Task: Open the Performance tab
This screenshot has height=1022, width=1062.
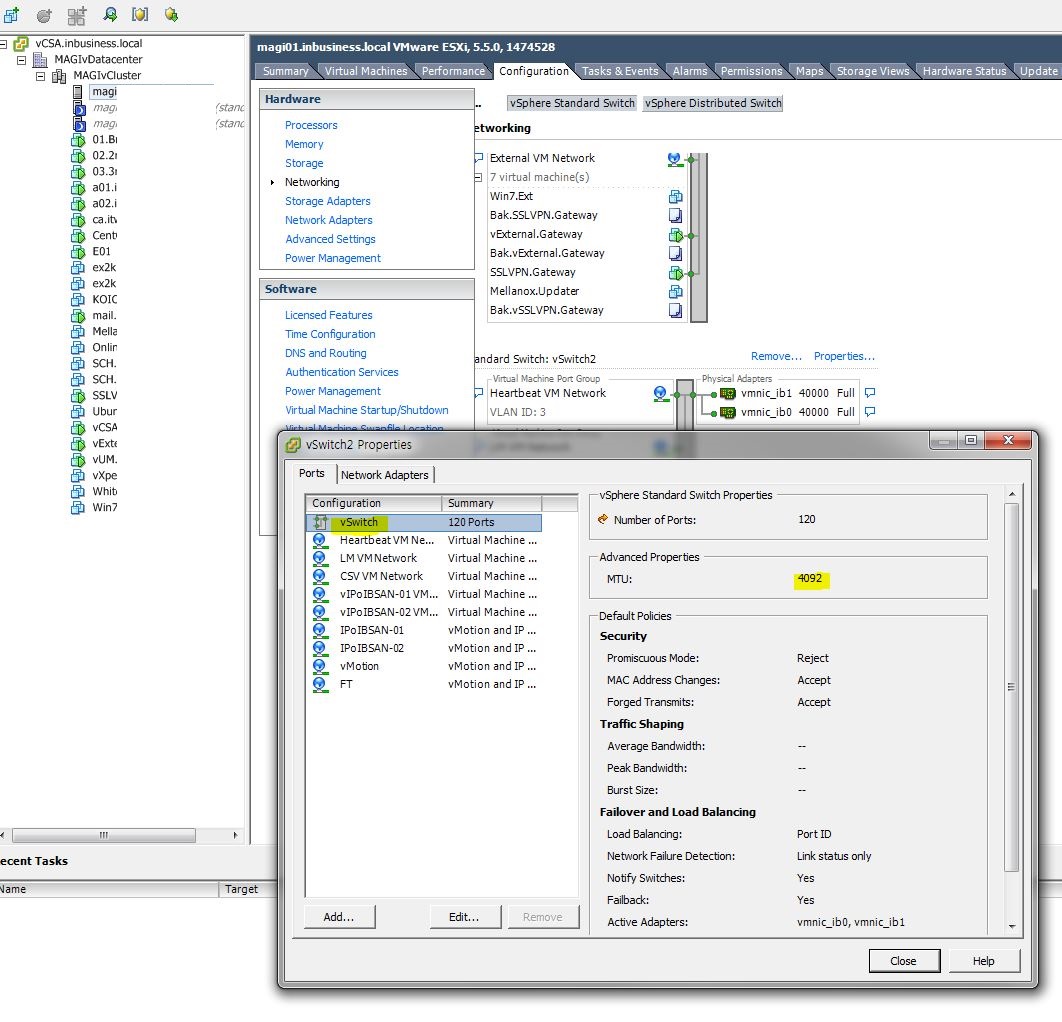Action: [453, 71]
